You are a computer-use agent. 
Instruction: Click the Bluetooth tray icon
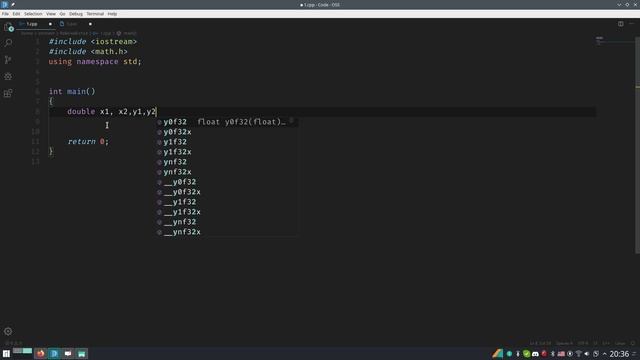(x=553, y=353)
